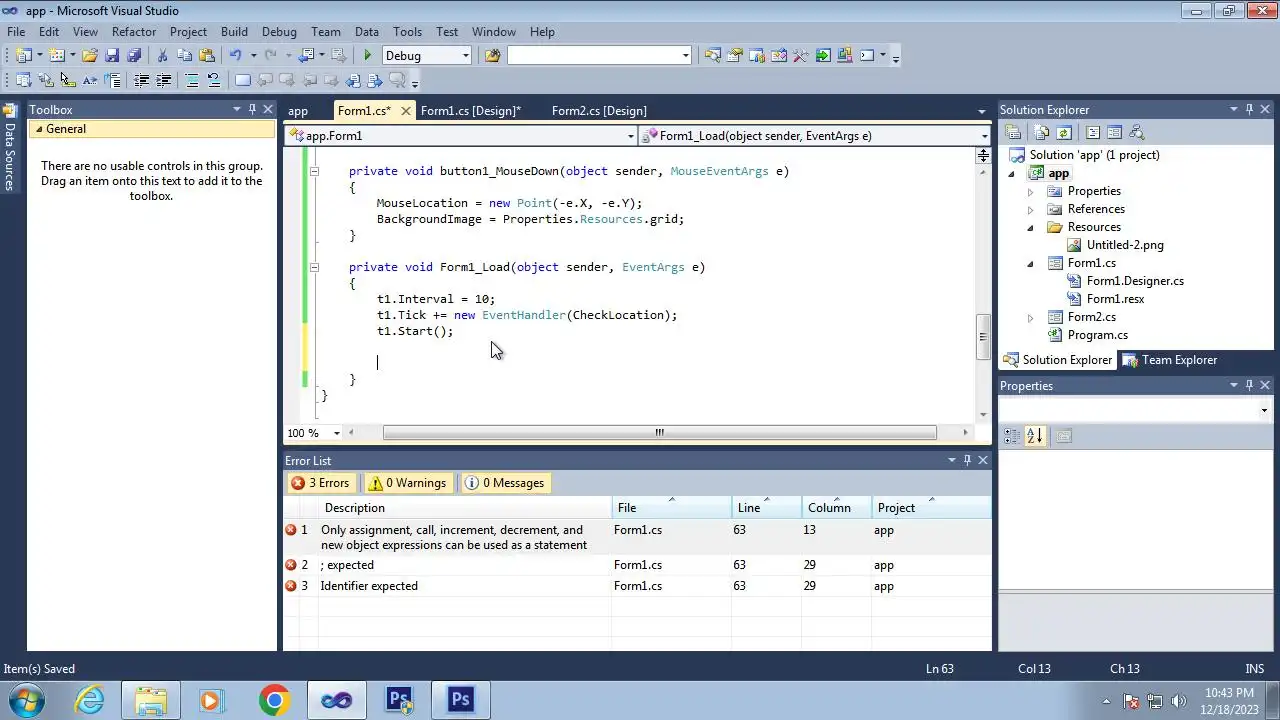This screenshot has height=720, width=1280.
Task: Open the Properties object selector dropdown
Action: pos(1263,410)
